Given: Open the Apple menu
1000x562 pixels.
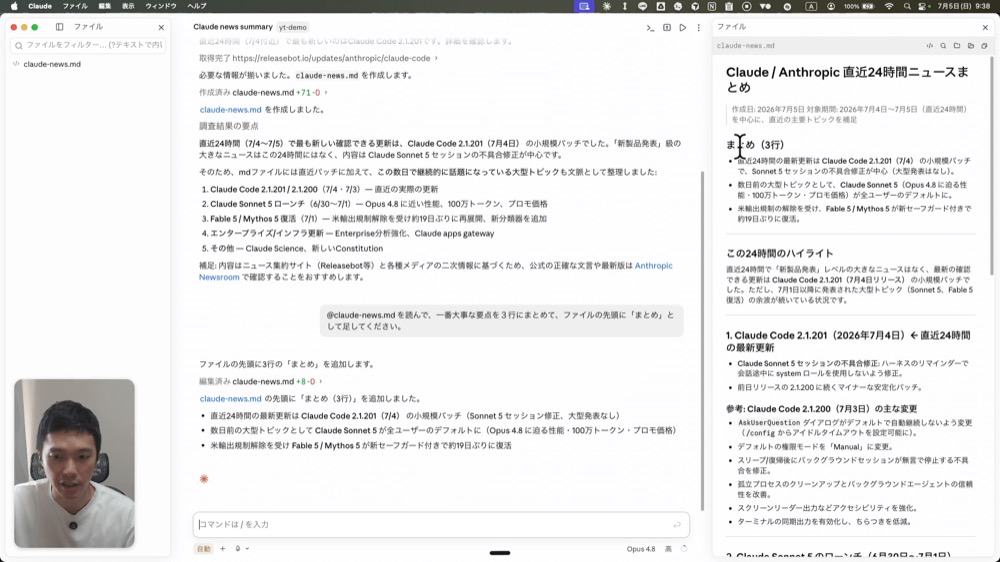Looking at the screenshot, I should pyautogui.click(x=14, y=6).
